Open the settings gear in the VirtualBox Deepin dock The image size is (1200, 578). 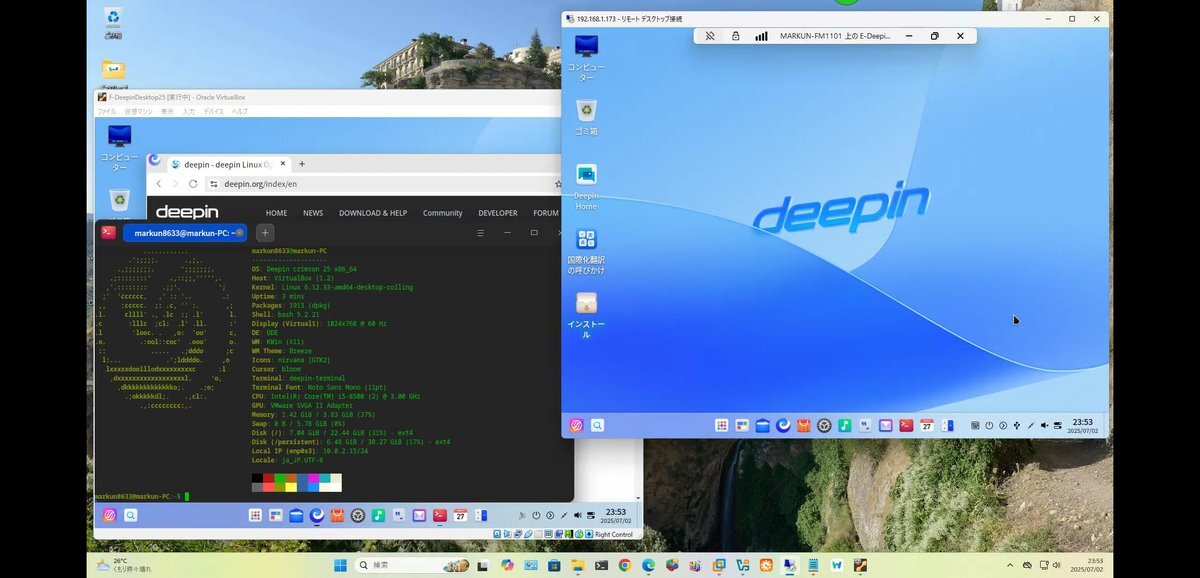pyautogui.click(x=358, y=515)
